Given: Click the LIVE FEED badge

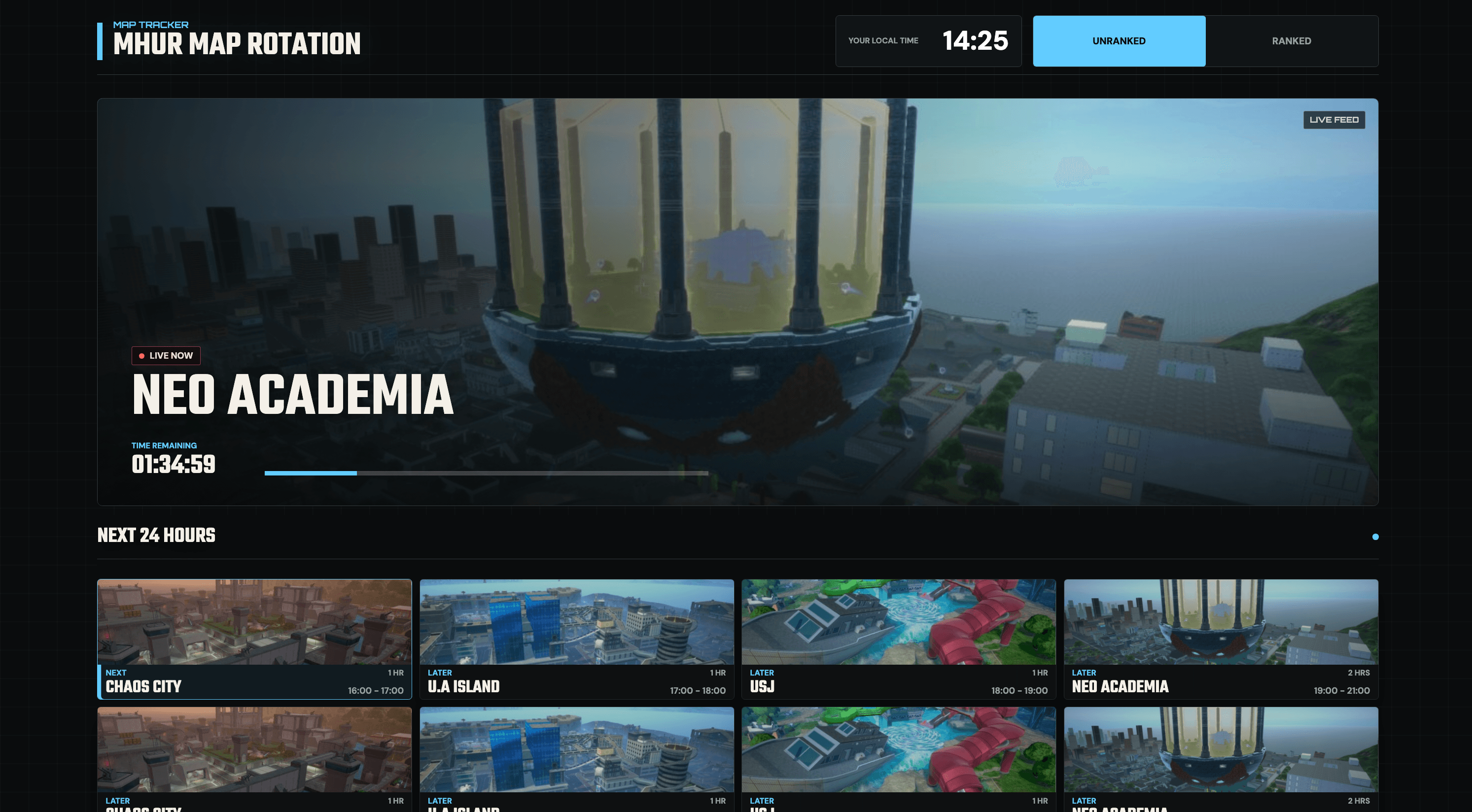Looking at the screenshot, I should tap(1333, 120).
